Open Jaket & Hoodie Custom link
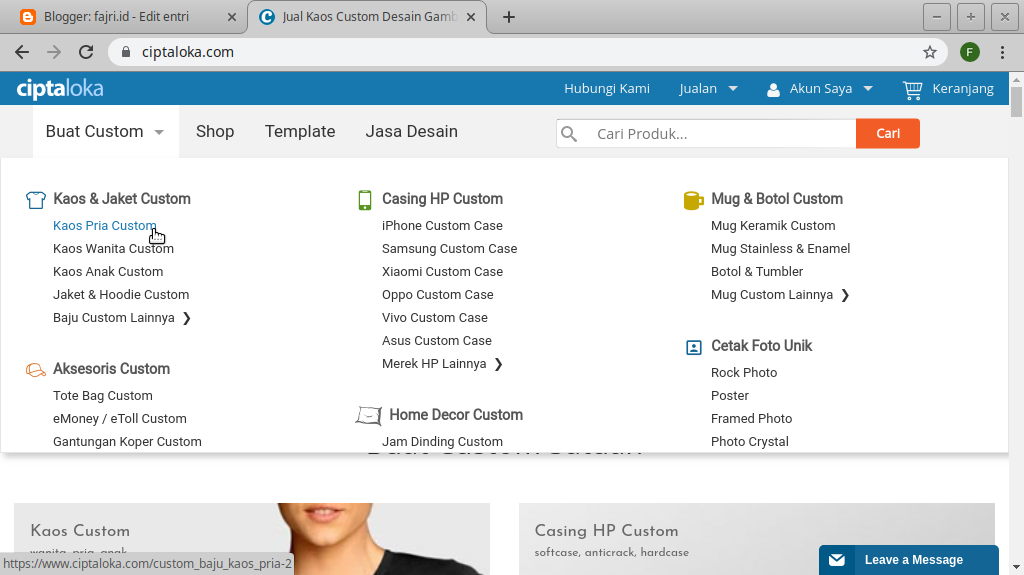Image resolution: width=1024 pixels, height=575 pixels. point(121,295)
